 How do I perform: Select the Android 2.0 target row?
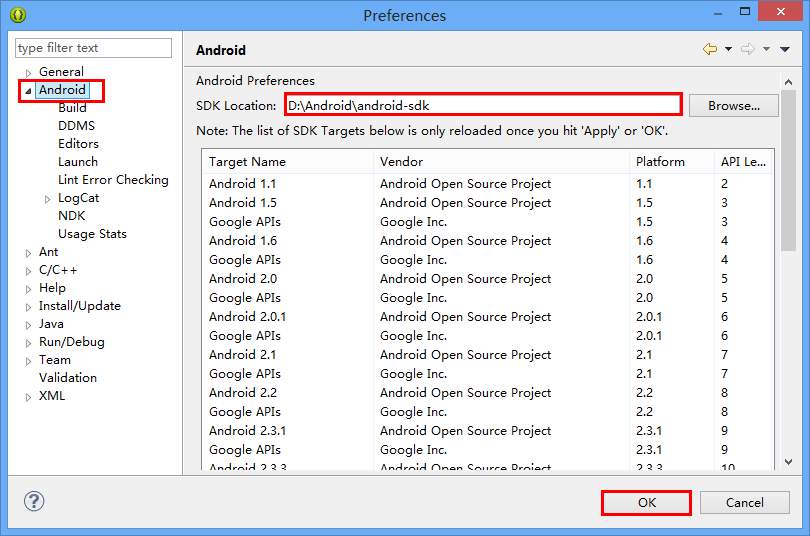(x=488, y=279)
